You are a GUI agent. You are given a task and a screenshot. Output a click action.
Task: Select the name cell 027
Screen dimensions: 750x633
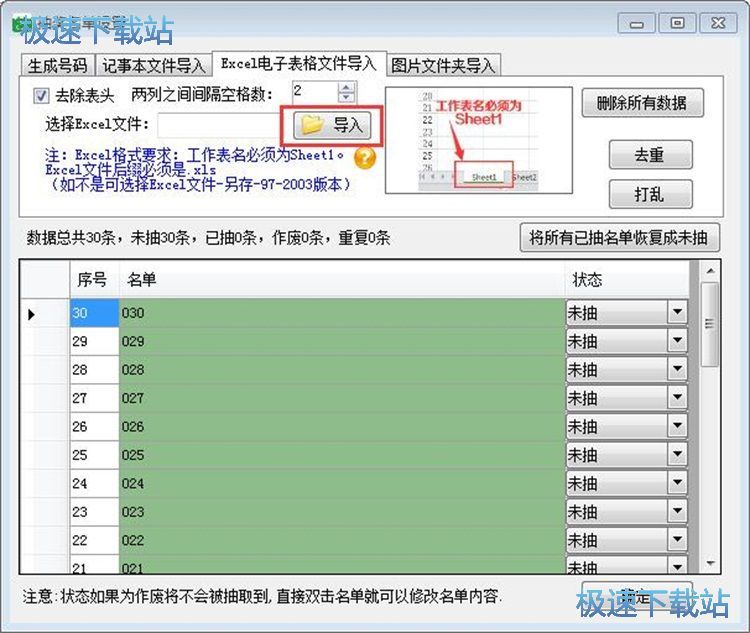(342, 398)
